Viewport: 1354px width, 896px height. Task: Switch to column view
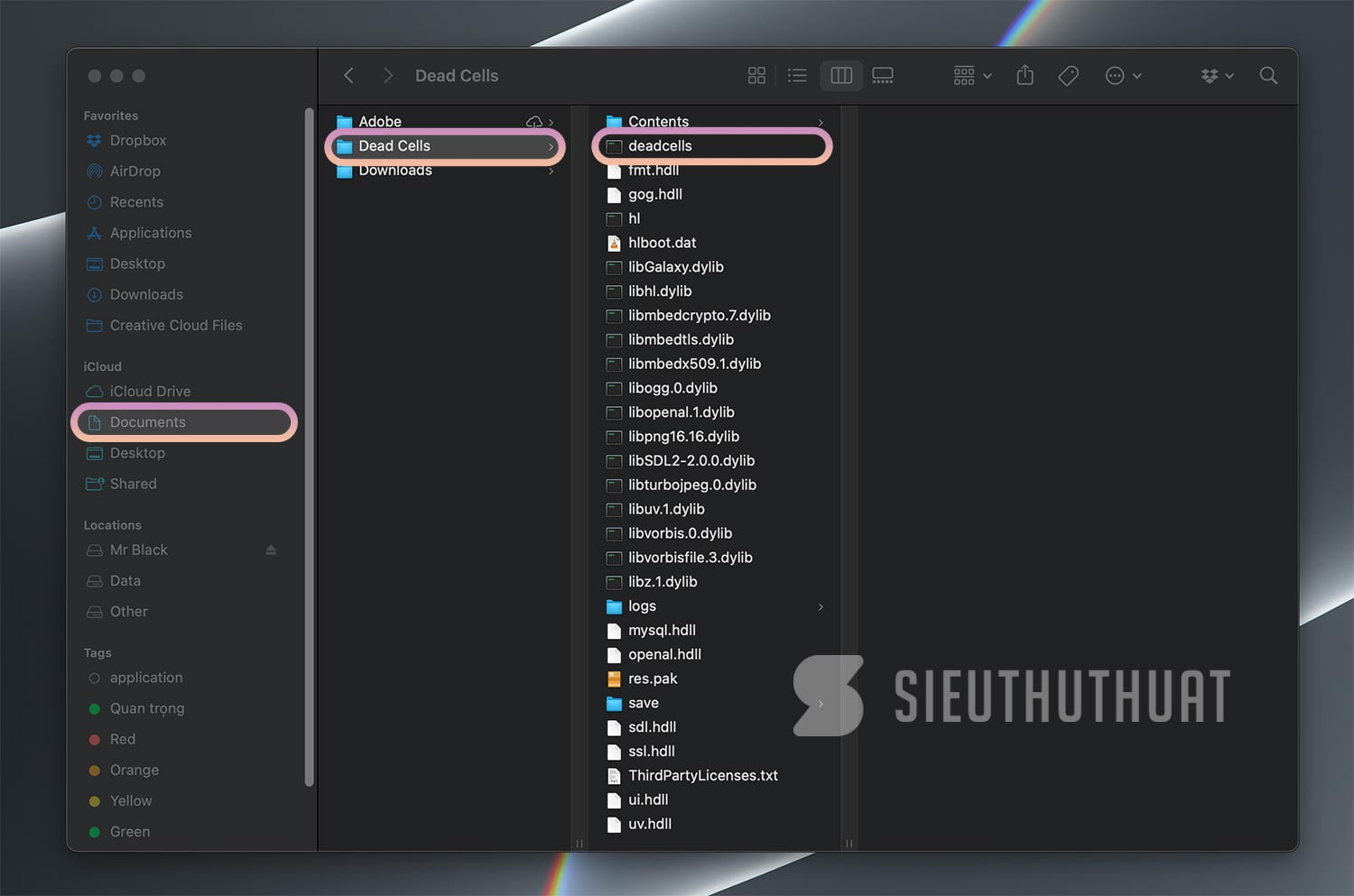841,76
